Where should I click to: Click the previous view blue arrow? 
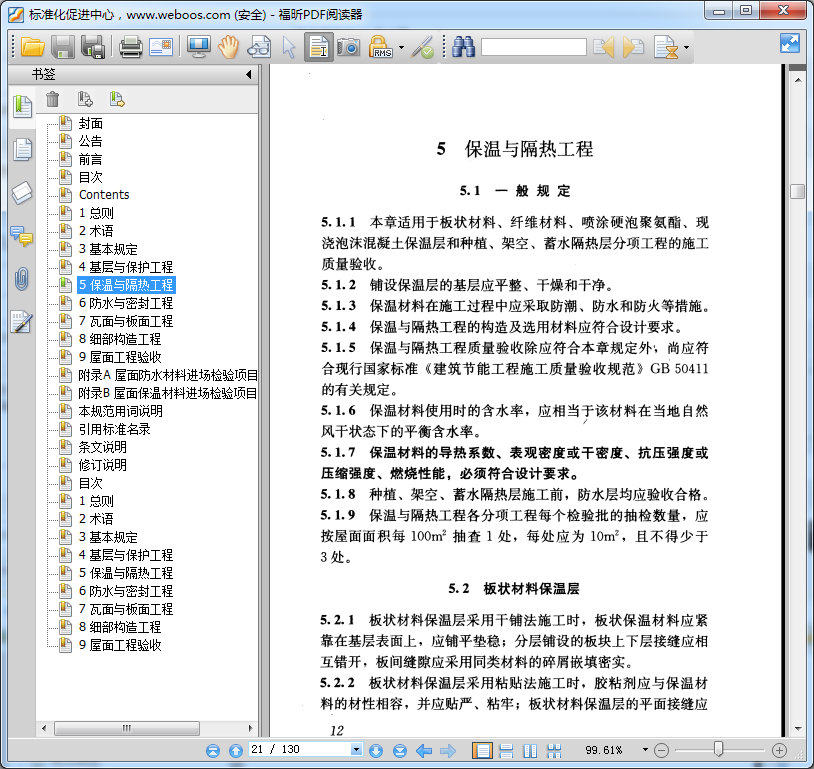(424, 751)
